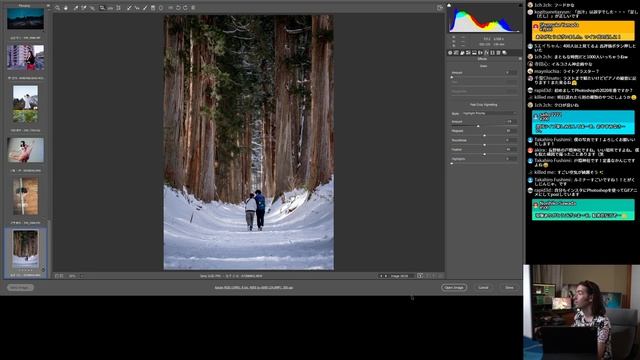Screen dimensions: 640x360
Task: Select the brown wall thumbnail in filmstrip
Action: [x=25, y=196]
